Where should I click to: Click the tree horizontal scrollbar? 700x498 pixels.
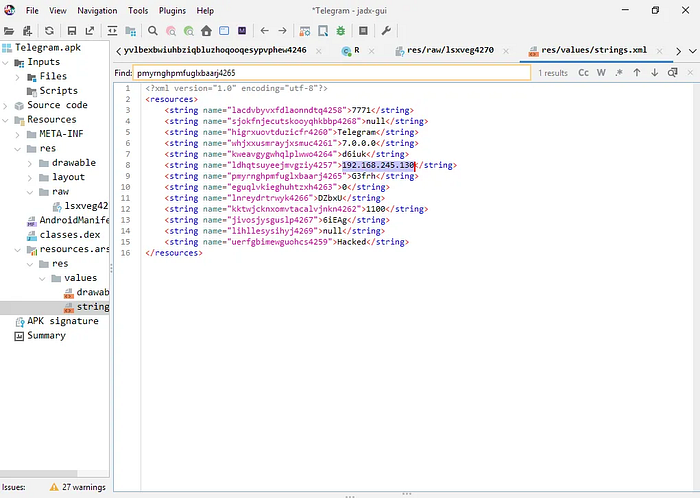39,473
